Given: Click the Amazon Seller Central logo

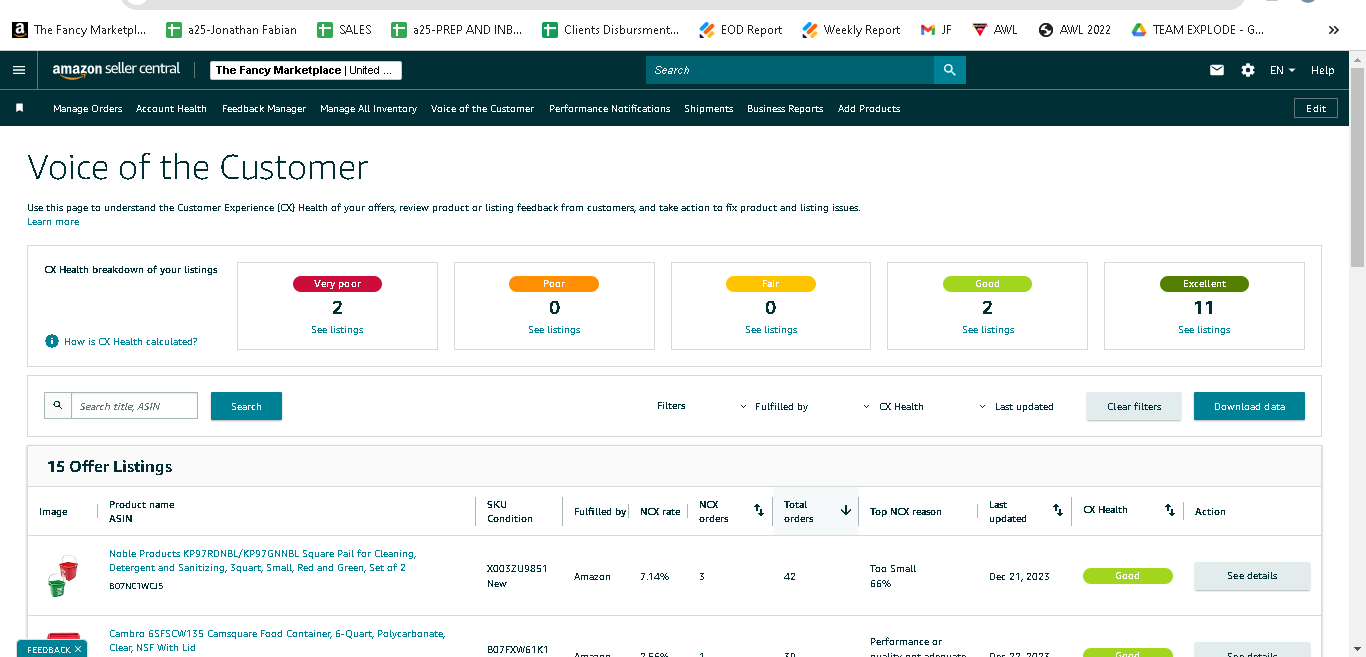Looking at the screenshot, I should click(117, 70).
